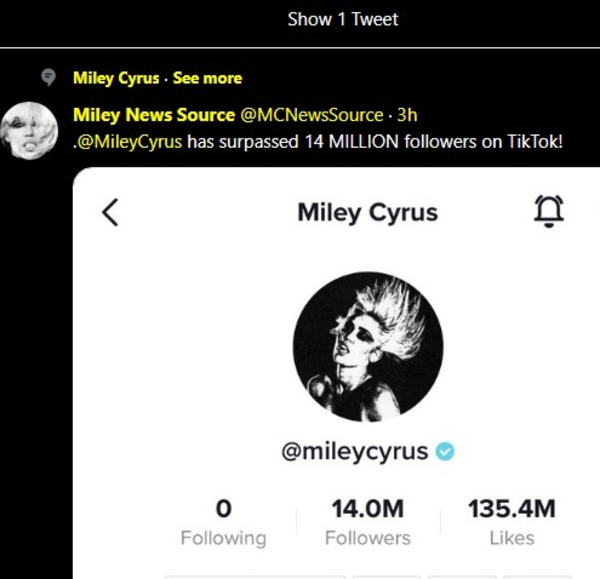The height and width of the screenshot is (579, 600).
Task: Click the @MCNewsSource handle
Action: [311, 115]
